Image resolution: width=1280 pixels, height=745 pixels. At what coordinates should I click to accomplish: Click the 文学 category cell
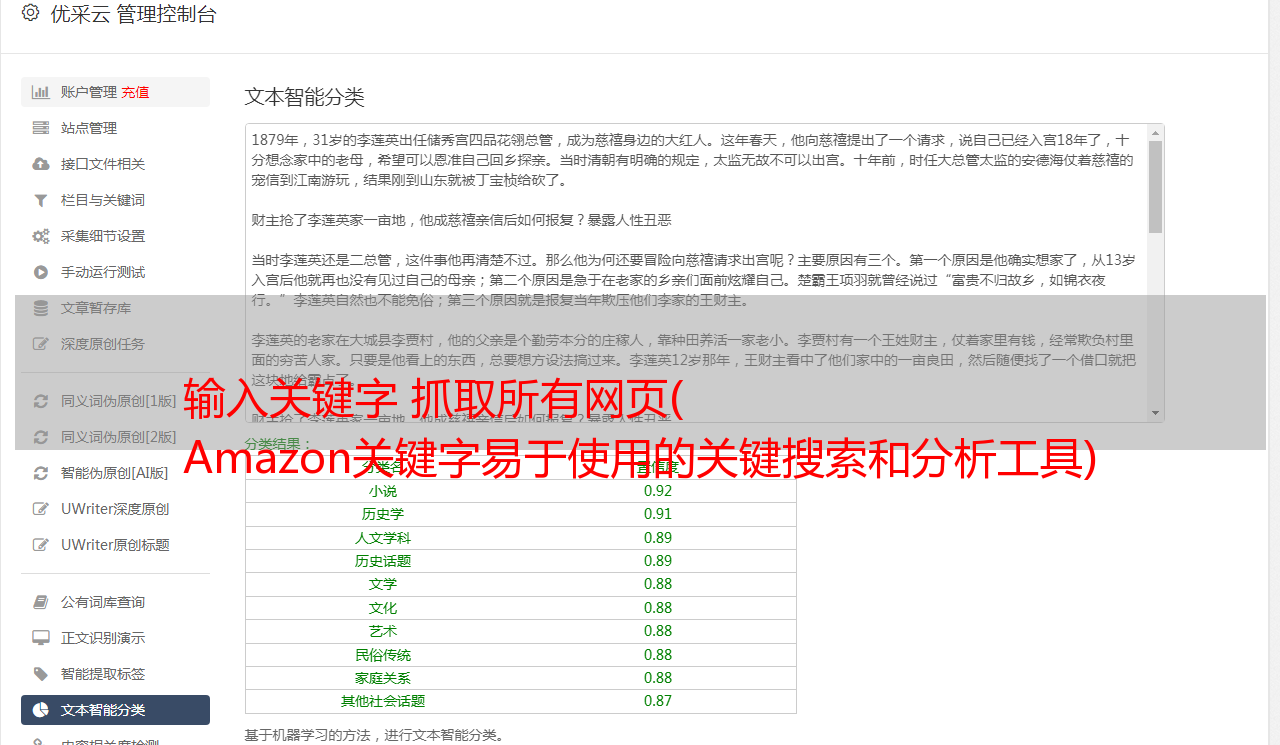click(383, 584)
